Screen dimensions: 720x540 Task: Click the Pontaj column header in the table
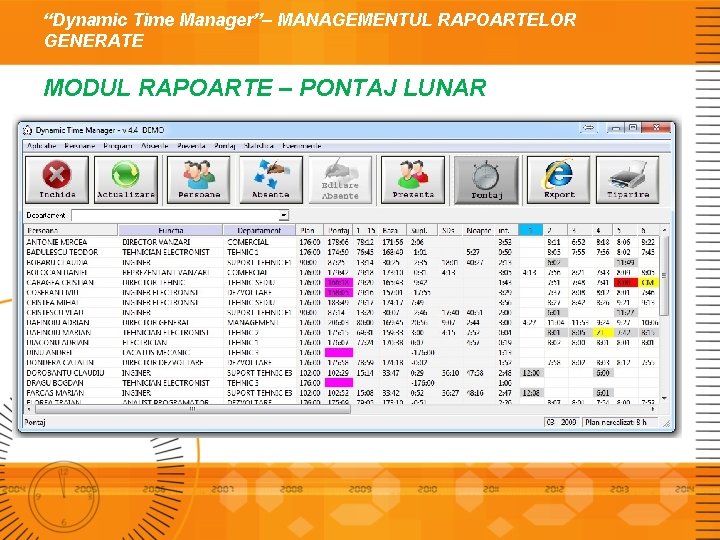pyautogui.click(x=338, y=231)
